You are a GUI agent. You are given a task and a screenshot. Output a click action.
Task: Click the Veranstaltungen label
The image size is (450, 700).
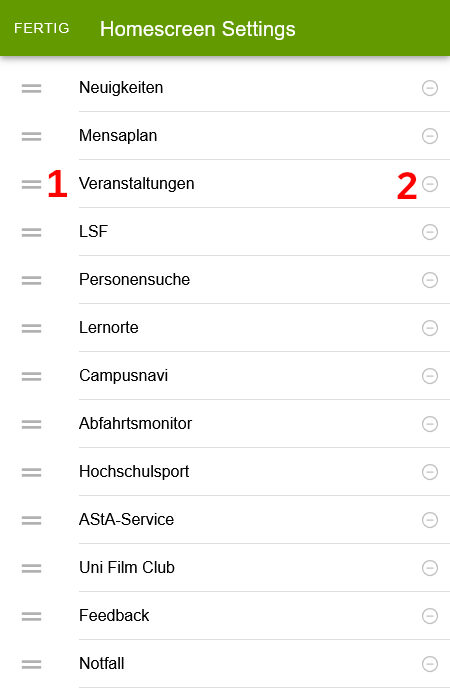137,183
